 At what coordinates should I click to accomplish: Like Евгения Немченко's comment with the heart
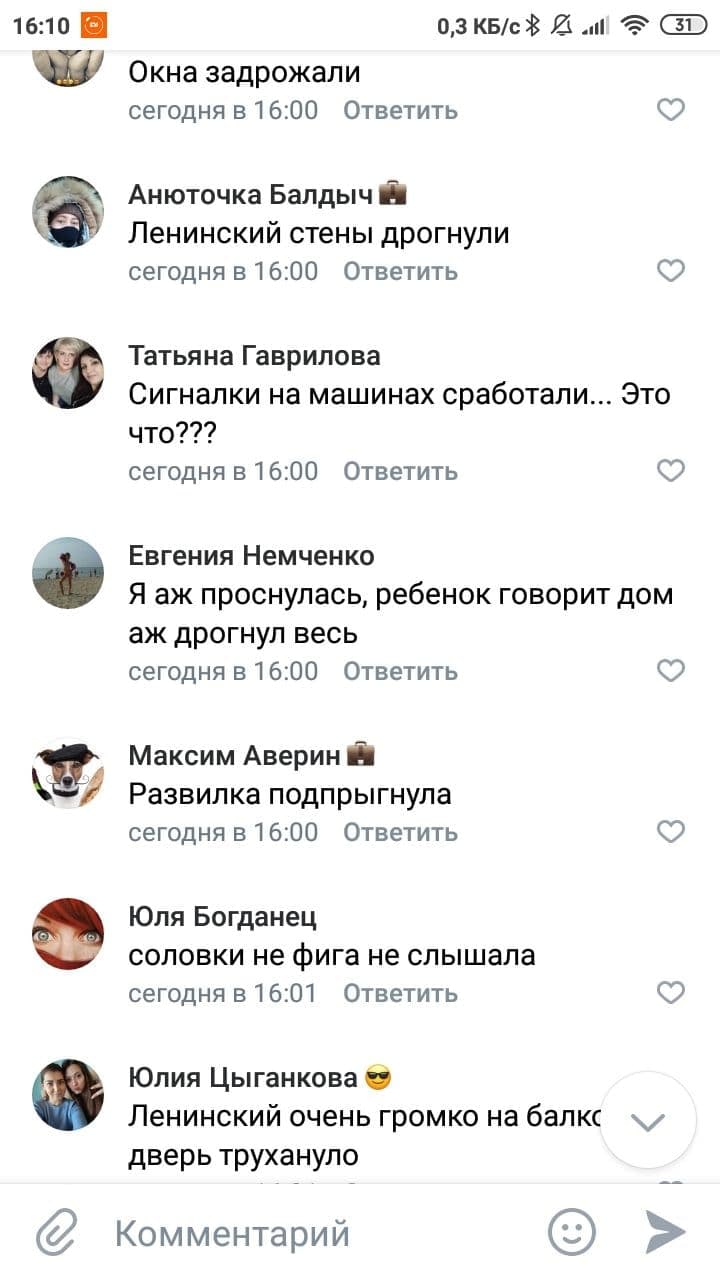tap(670, 671)
